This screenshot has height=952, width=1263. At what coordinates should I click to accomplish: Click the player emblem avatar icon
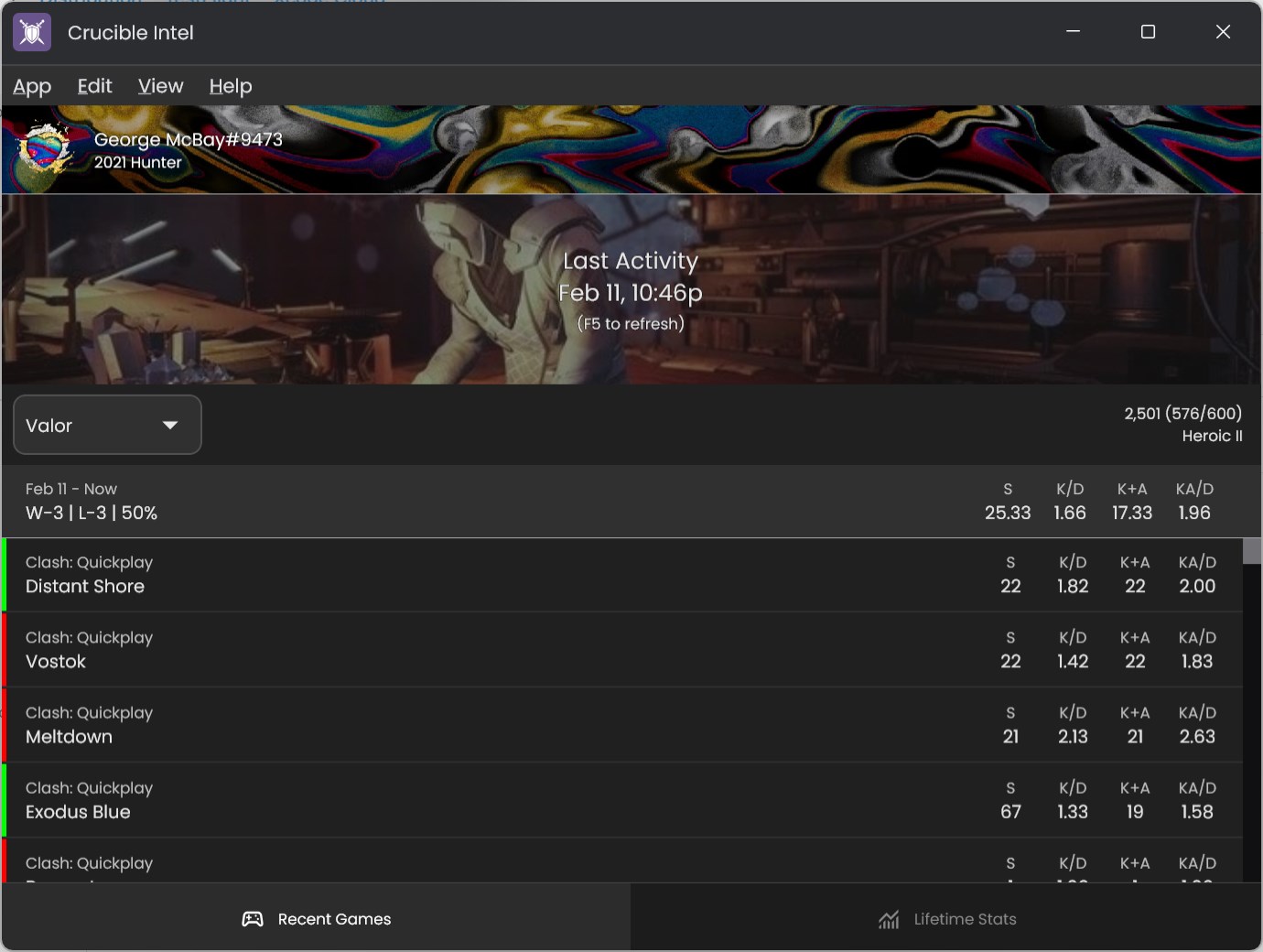pos(45,149)
